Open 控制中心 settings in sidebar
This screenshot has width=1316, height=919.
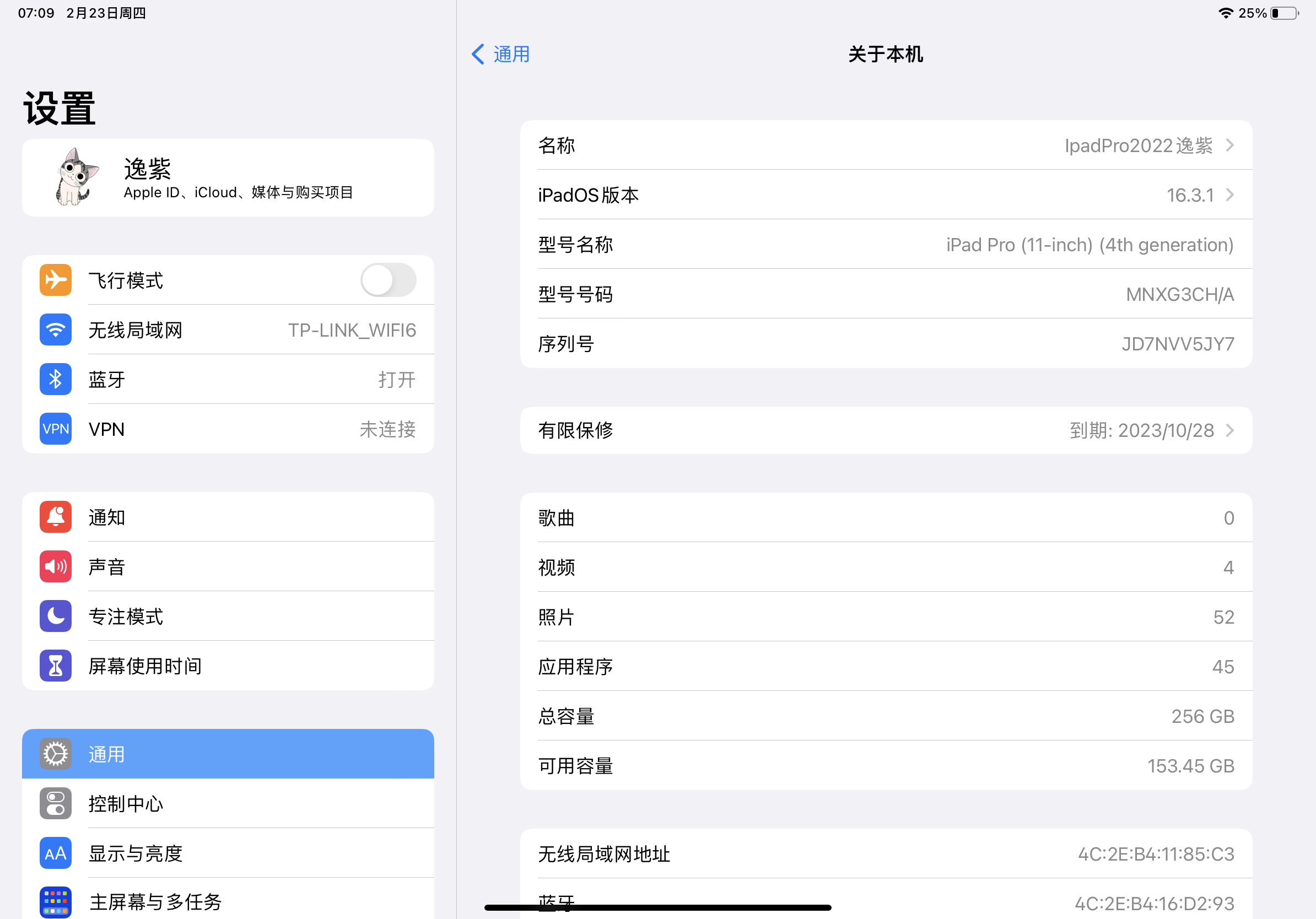click(x=228, y=804)
